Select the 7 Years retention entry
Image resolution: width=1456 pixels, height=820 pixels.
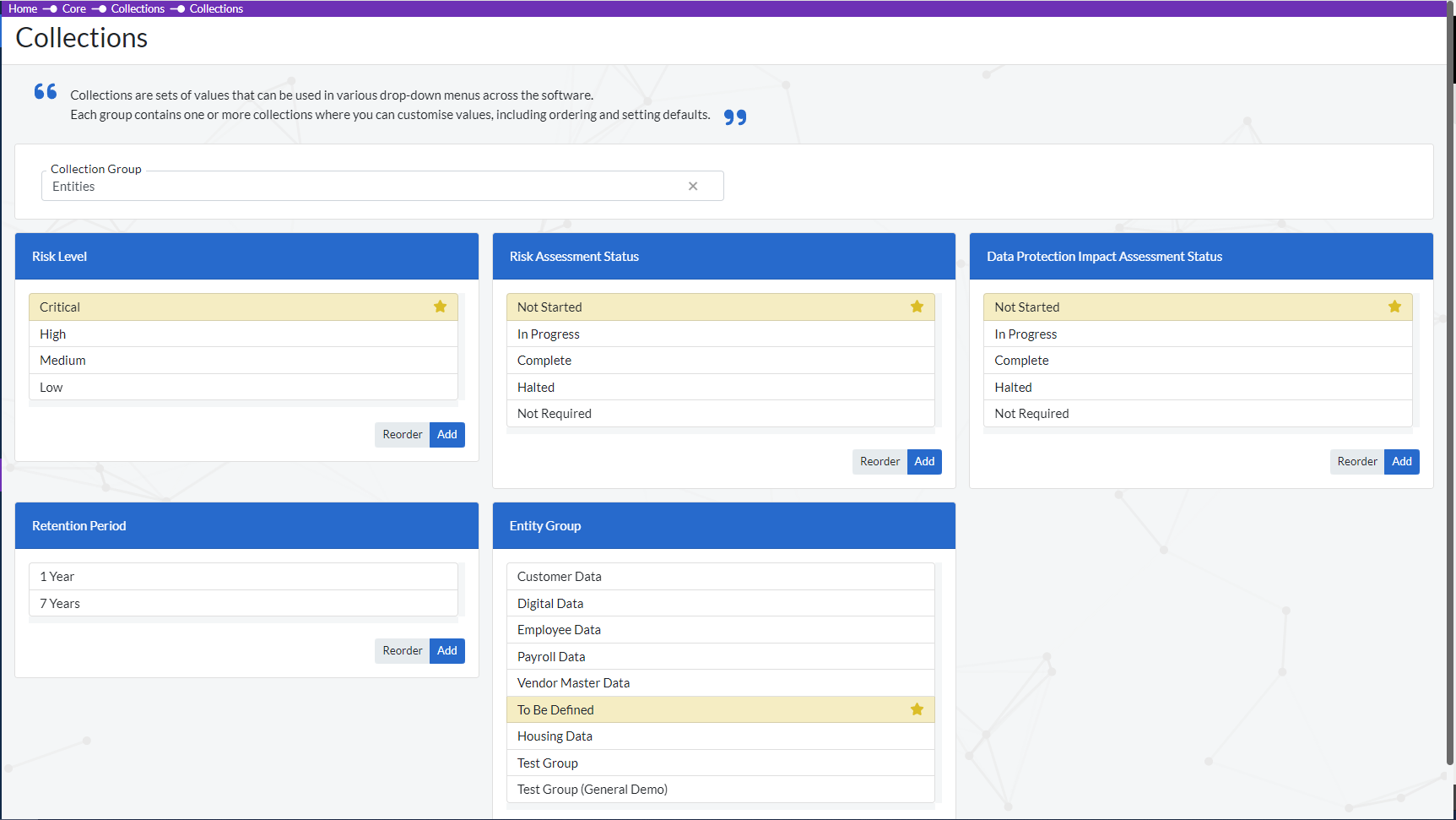click(x=243, y=604)
